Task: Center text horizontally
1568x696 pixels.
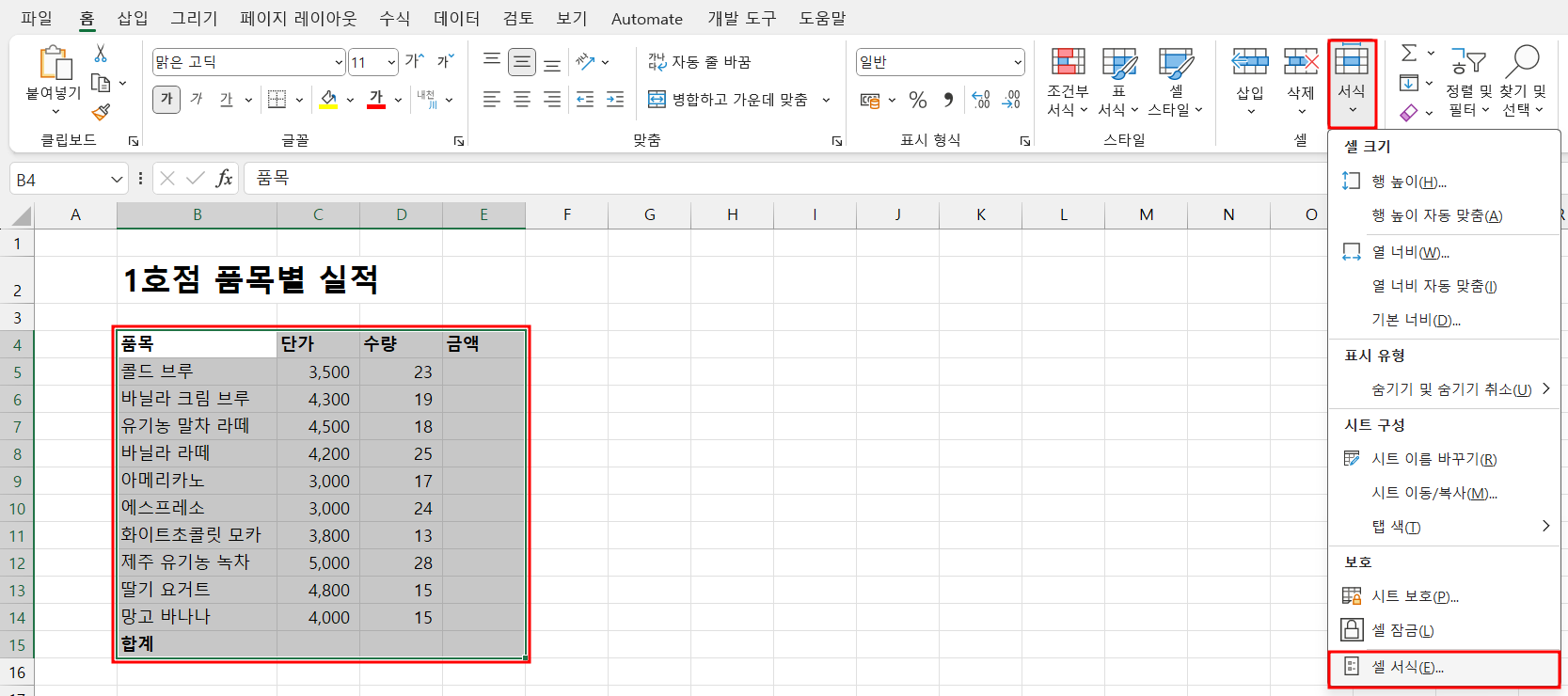Action: (522, 99)
